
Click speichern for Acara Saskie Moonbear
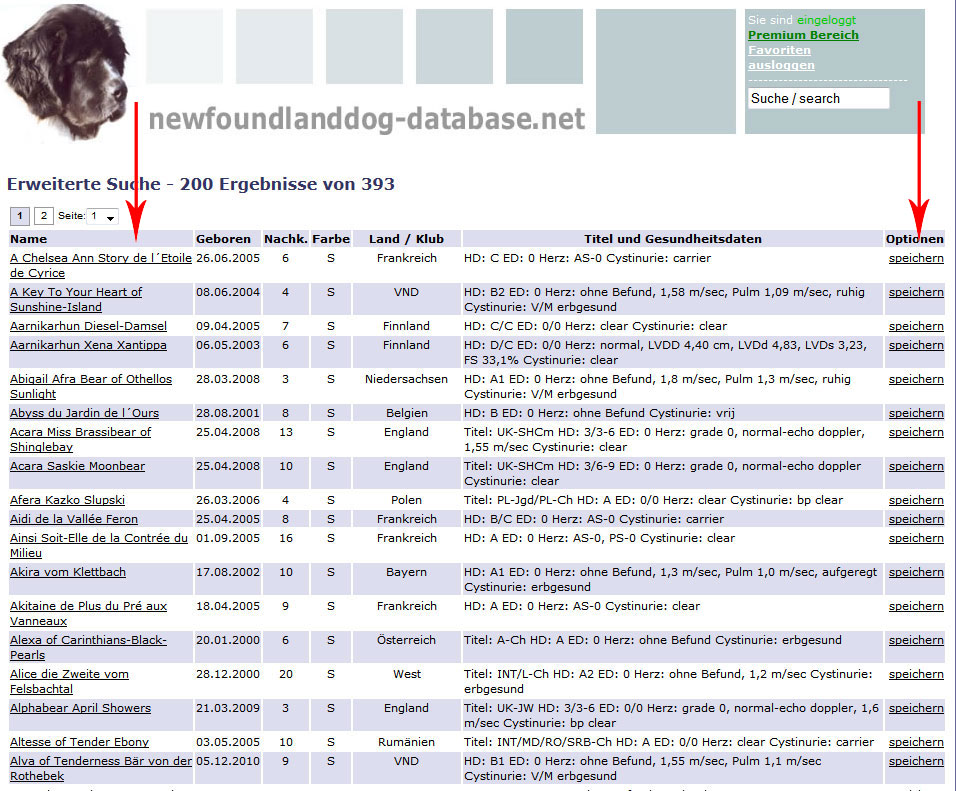click(915, 466)
